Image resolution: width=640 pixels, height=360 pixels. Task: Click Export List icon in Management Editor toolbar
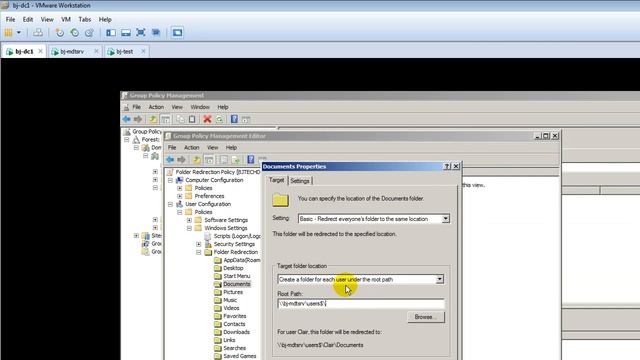[236, 160]
